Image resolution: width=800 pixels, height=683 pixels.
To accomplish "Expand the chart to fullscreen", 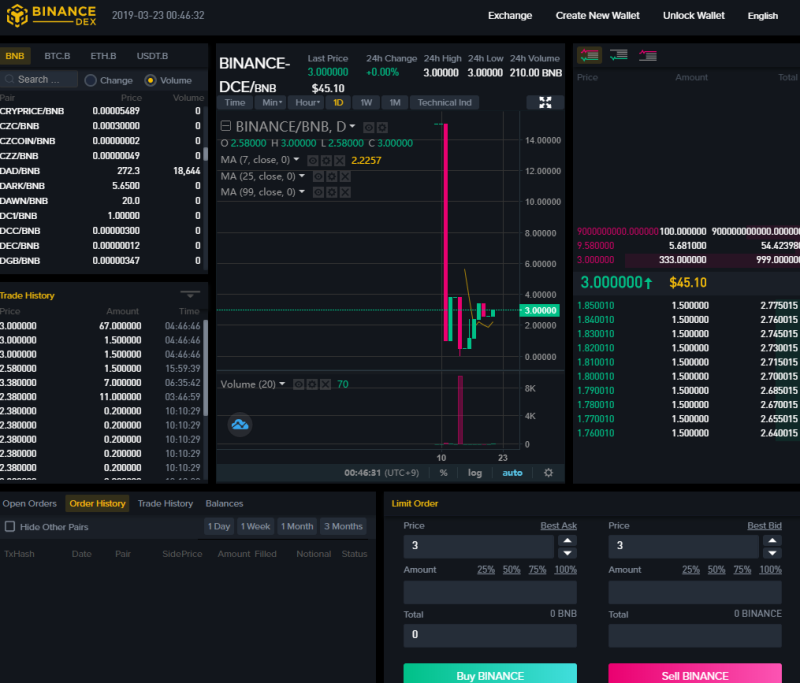I will pyautogui.click(x=545, y=103).
